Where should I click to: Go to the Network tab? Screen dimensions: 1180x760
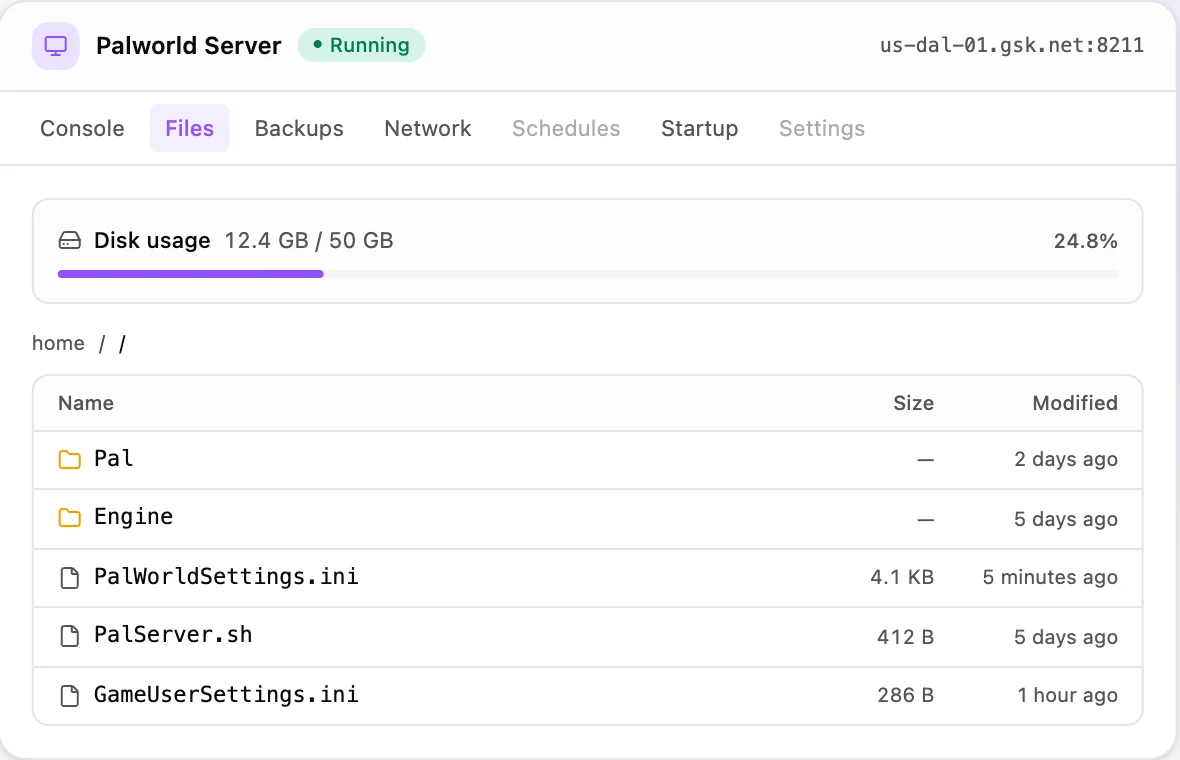(427, 128)
